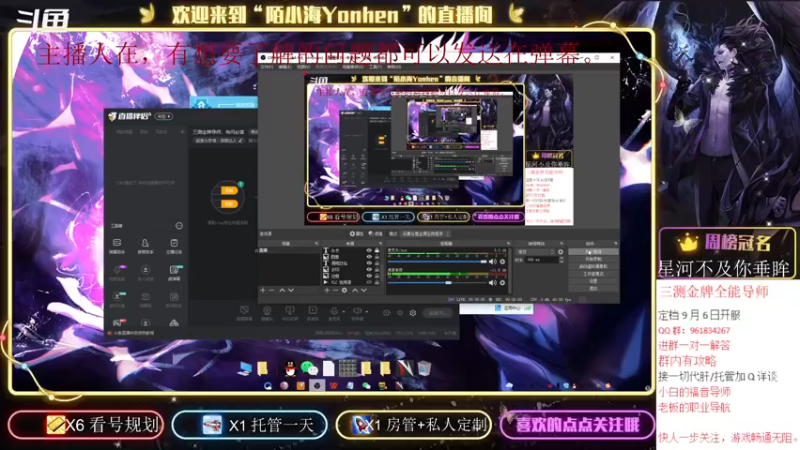The image size is (800, 450).
Task: Click the webcam icon in Douyu companion toolbar
Action: point(267,311)
